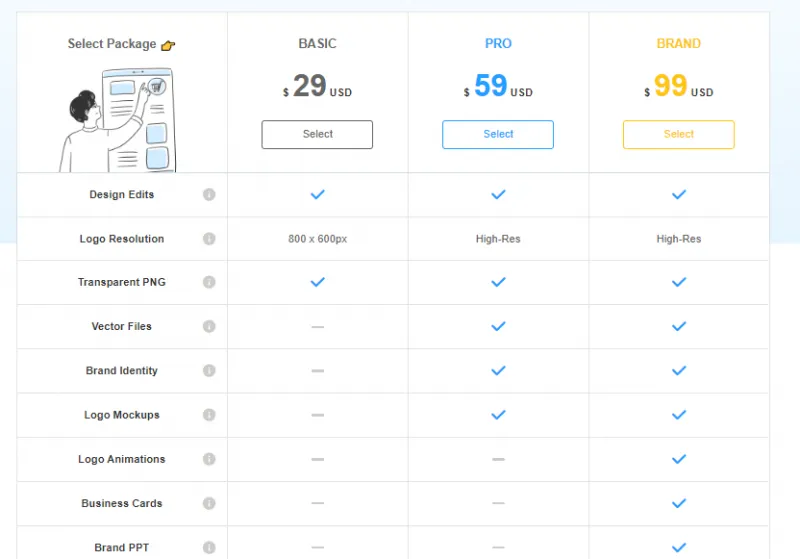Click the BRAND plan heading
The height and width of the screenshot is (559, 800).
[678, 44]
